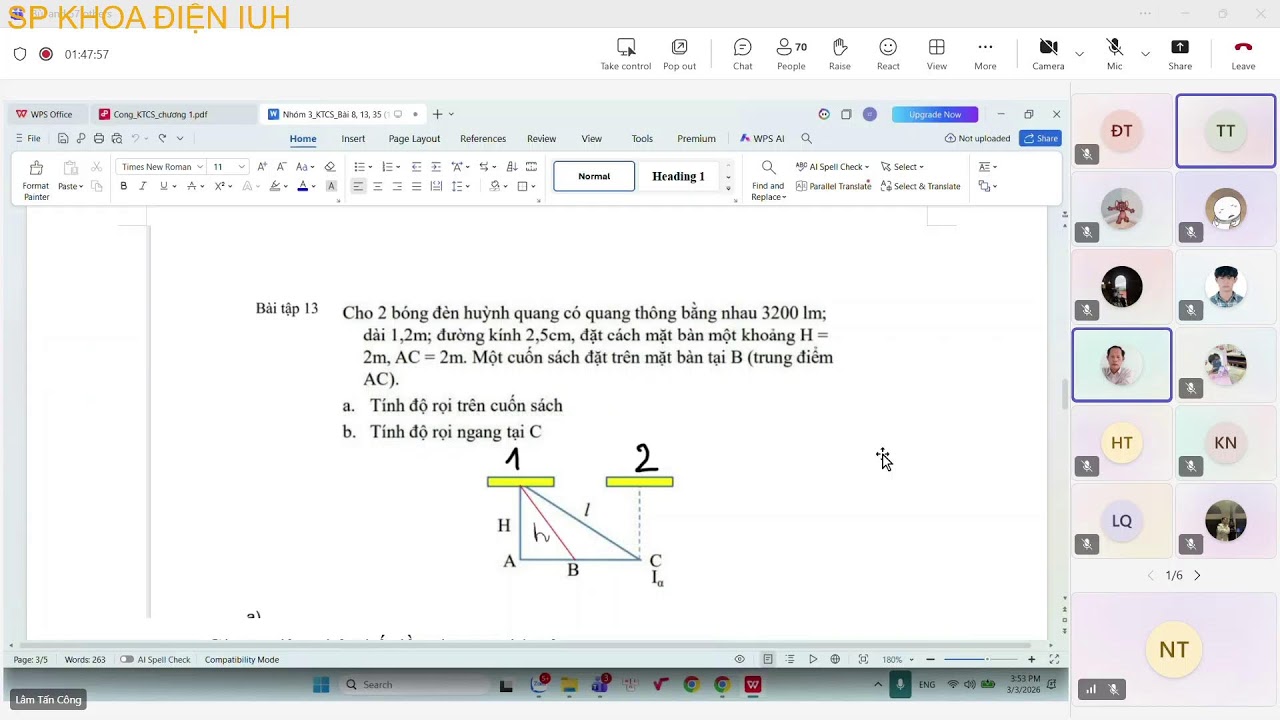
Task: Click the Format Painter tool
Action: coord(36,180)
